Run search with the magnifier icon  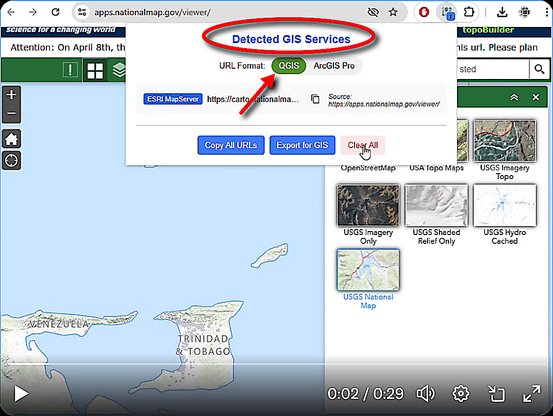539,69
